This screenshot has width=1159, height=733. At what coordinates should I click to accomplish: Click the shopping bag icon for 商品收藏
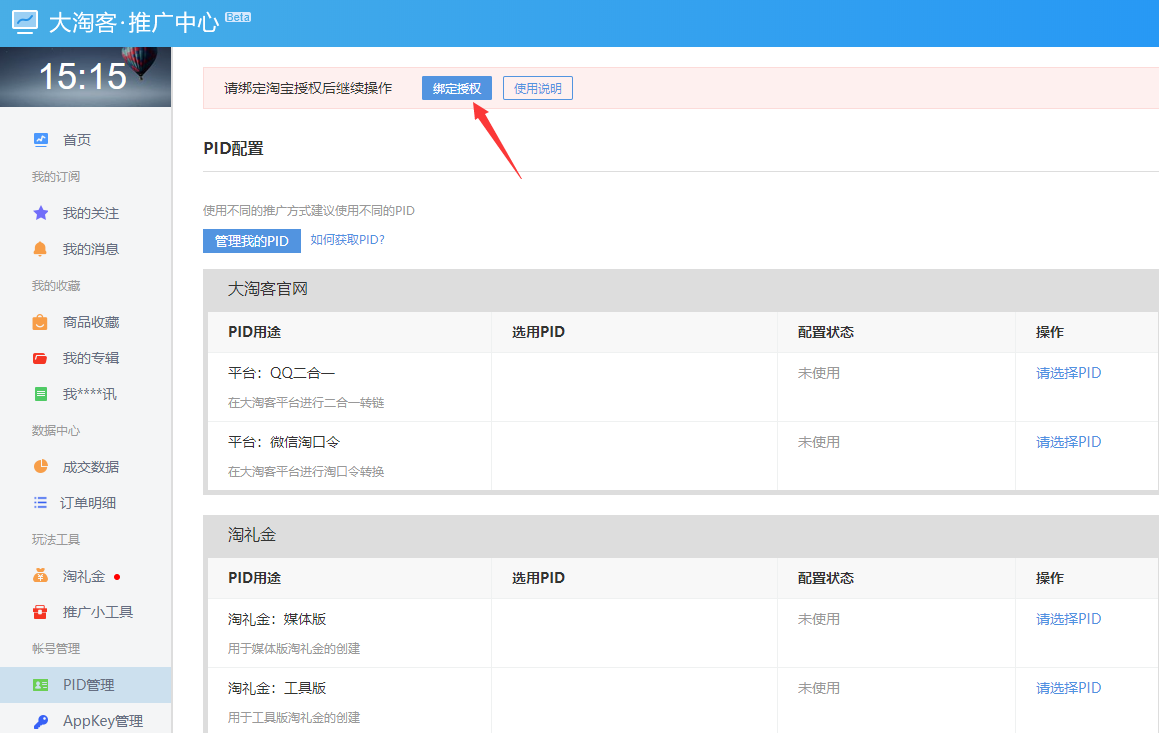(40, 322)
